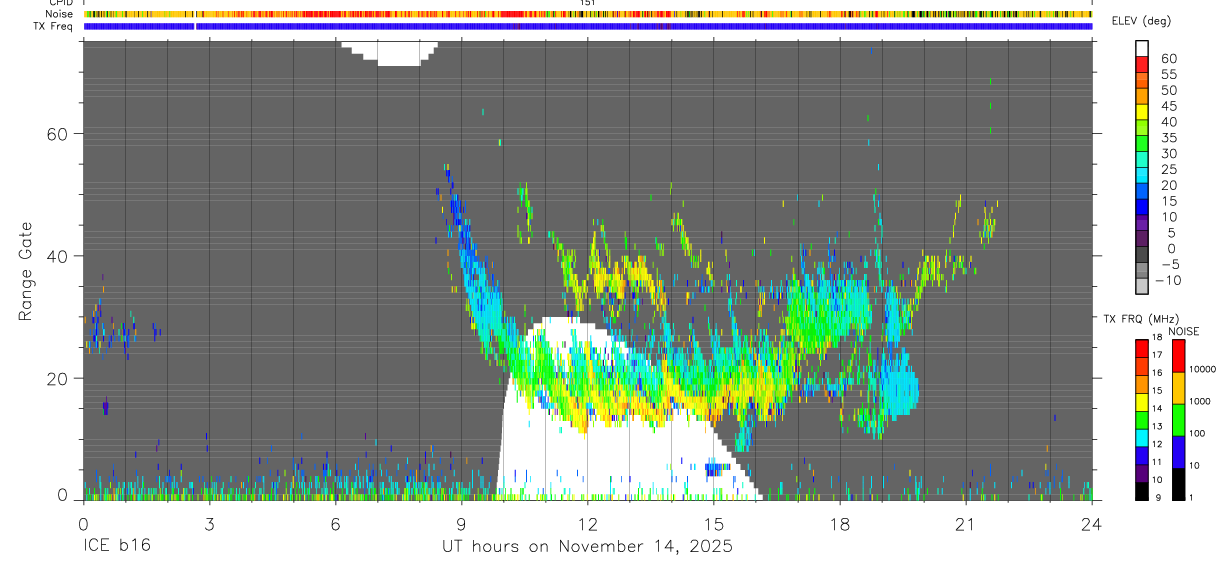The width and height of the screenshot is (1228, 567).
Task: Click the 'UT hours on November 14, 2025' axis title
Action: click(588, 547)
